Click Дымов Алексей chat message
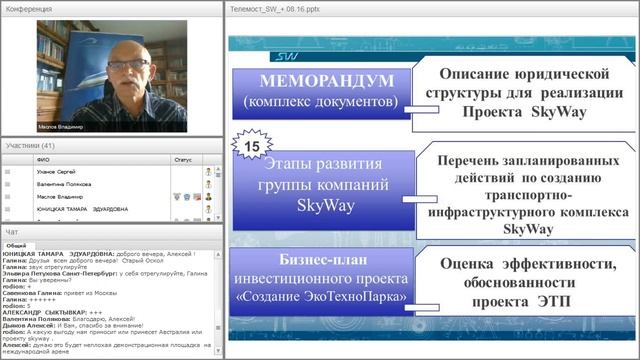The image size is (640, 360). 73,325
